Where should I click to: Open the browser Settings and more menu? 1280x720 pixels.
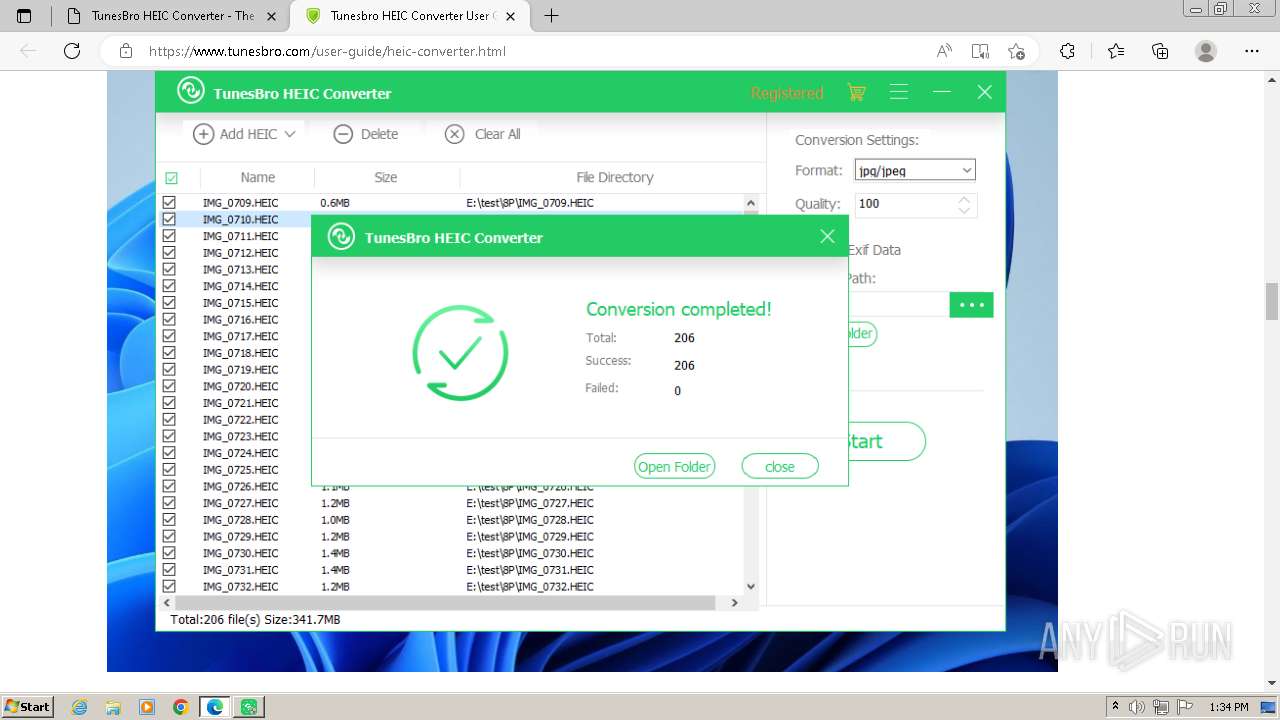click(x=1252, y=51)
